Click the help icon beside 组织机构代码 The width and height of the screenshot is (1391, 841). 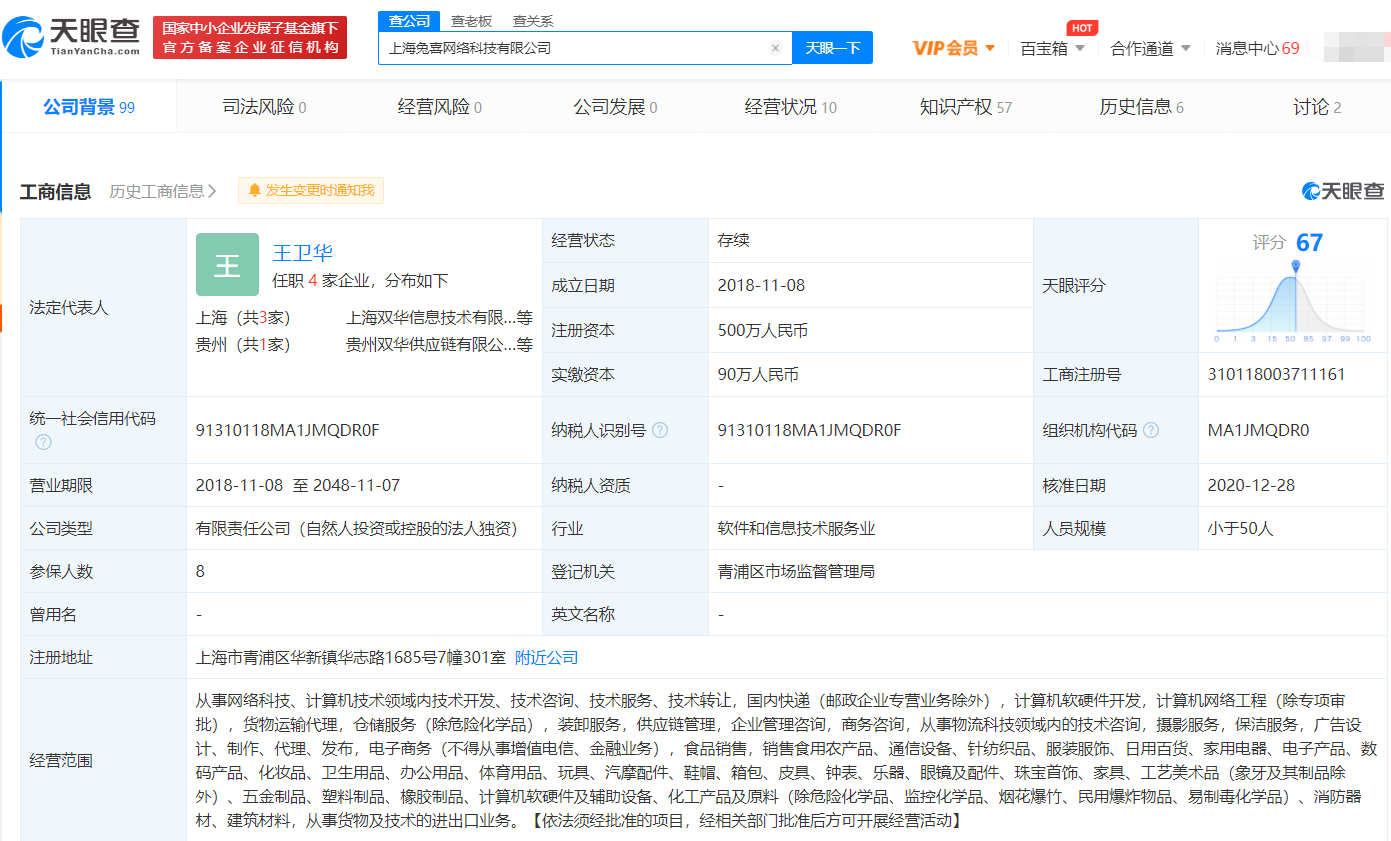[1151, 430]
